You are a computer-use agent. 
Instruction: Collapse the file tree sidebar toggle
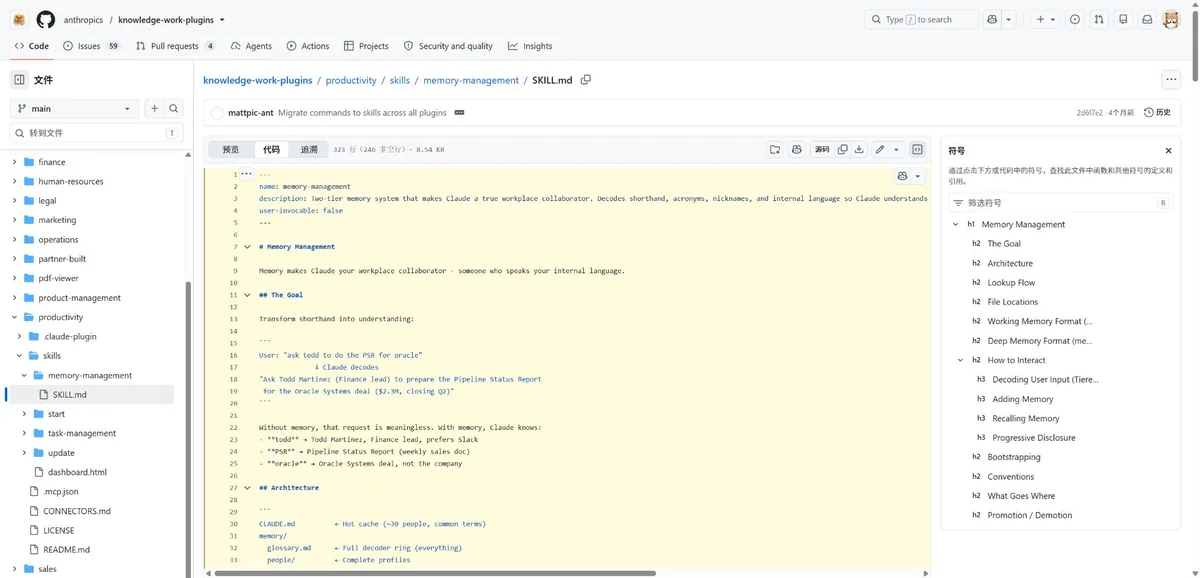19,80
